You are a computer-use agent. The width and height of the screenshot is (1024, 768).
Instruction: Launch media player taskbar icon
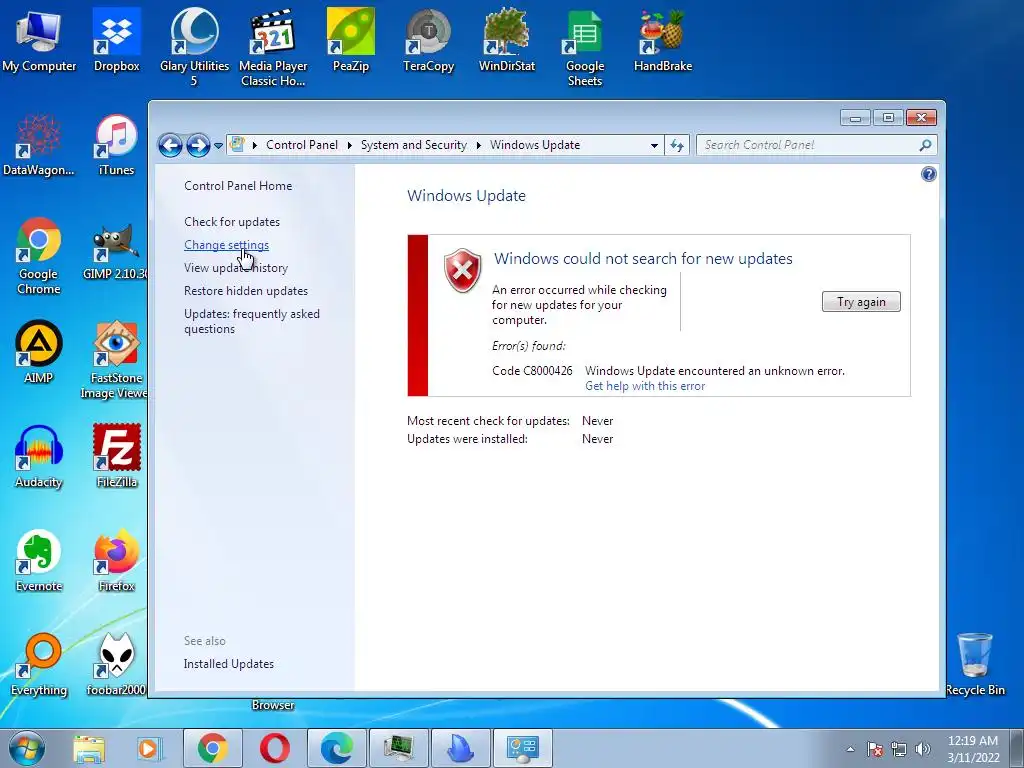[x=148, y=748]
